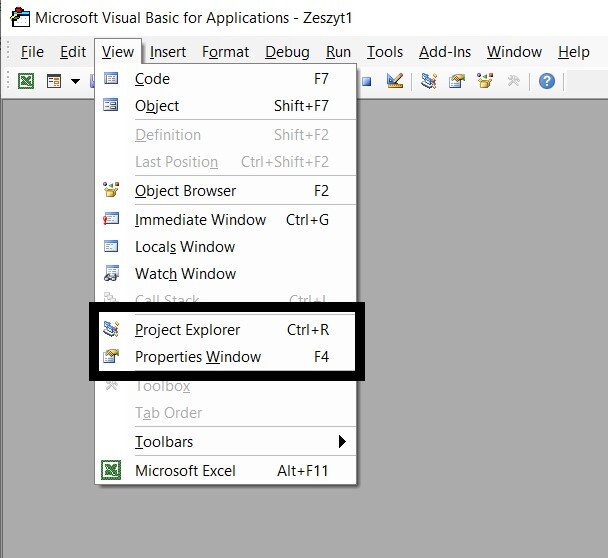The image size is (608, 558).
Task: Click the VBA application title bar icon
Action: coord(20,17)
